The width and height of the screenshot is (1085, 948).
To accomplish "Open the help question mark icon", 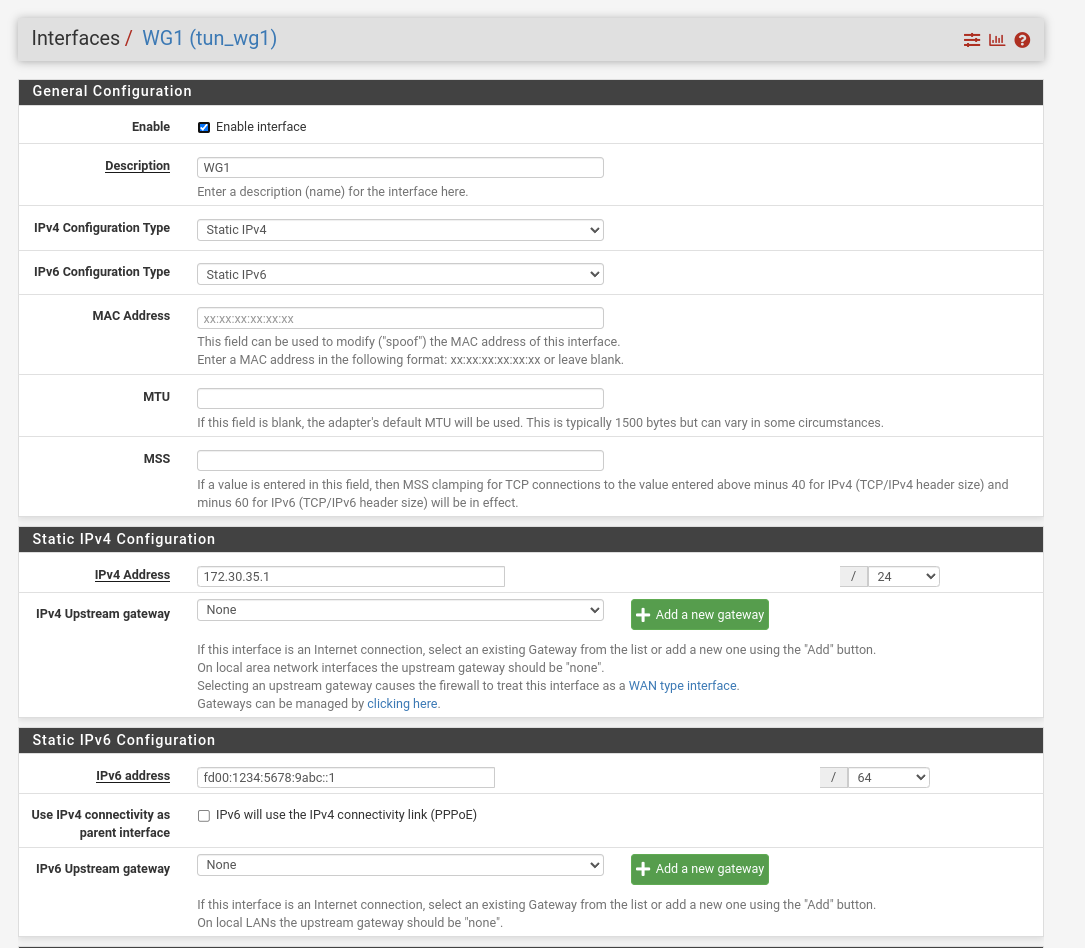I will 1021,40.
